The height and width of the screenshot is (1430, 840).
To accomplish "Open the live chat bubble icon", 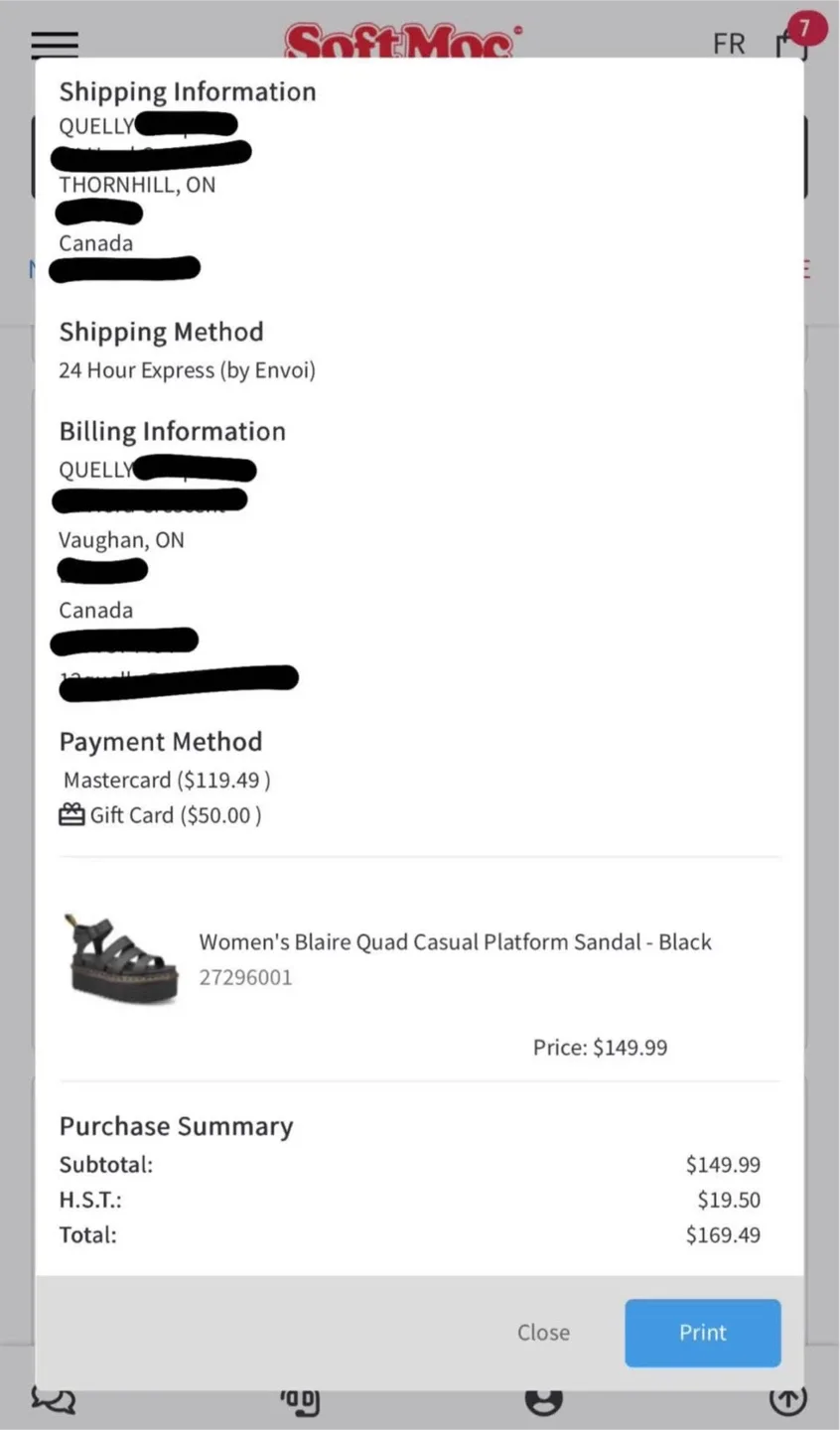I will click(x=53, y=1400).
